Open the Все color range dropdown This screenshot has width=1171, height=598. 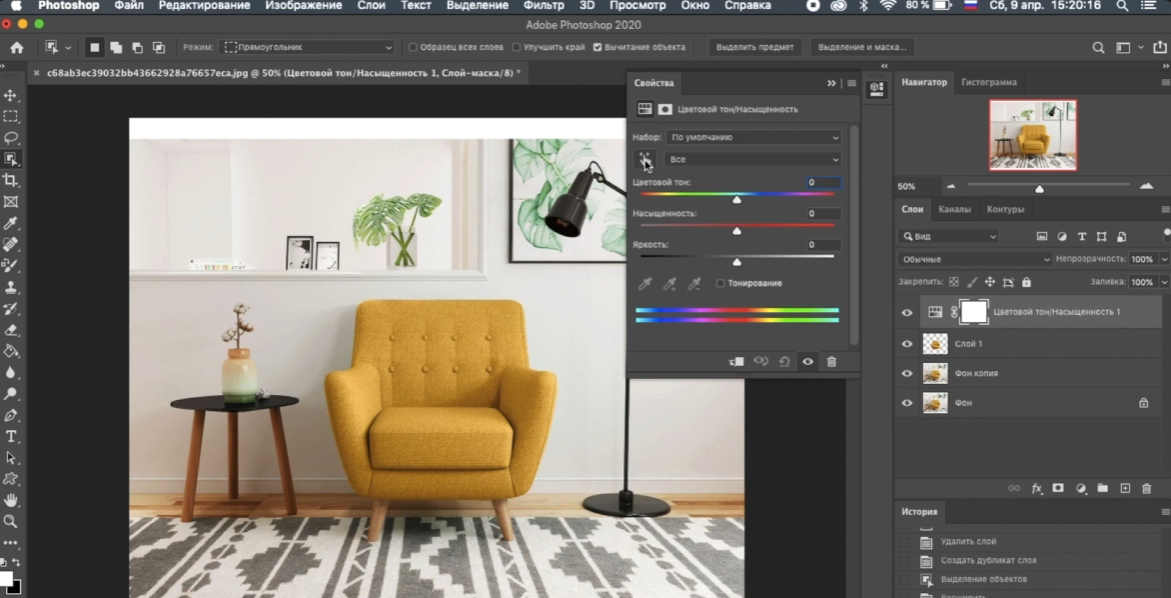tap(753, 159)
